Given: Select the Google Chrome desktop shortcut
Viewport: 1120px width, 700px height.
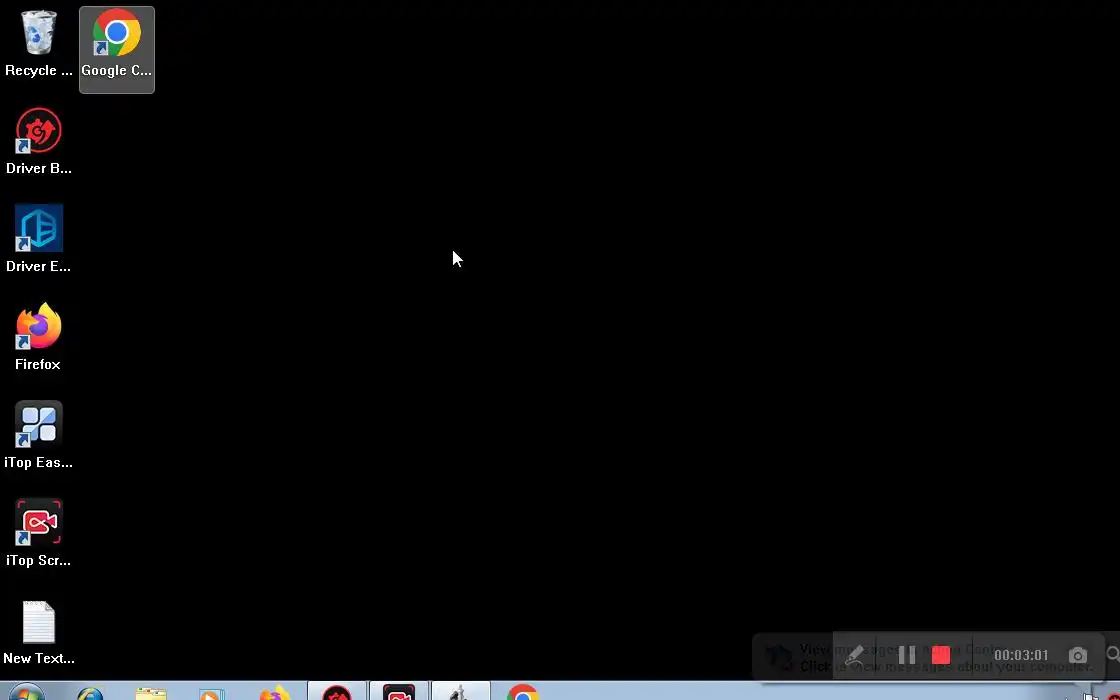Looking at the screenshot, I should 116,49.
